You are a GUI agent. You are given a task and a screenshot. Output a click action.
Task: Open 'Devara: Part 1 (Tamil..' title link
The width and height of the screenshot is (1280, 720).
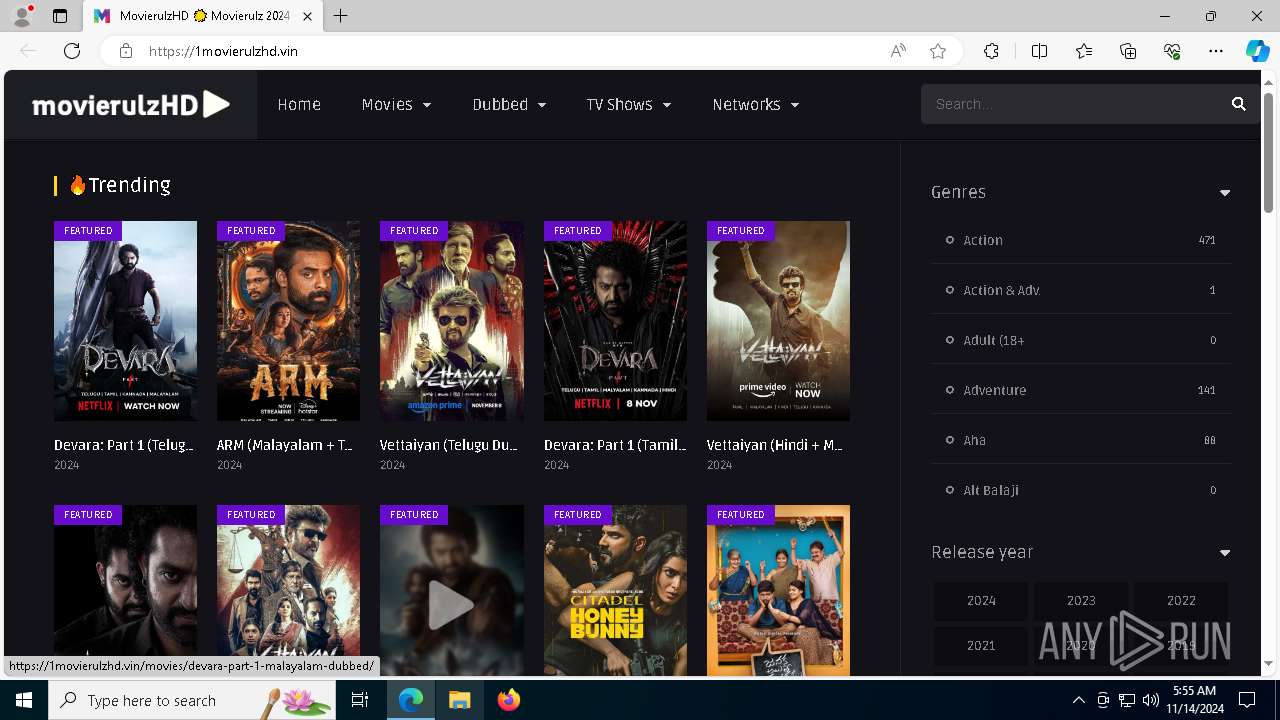pyautogui.click(x=614, y=445)
